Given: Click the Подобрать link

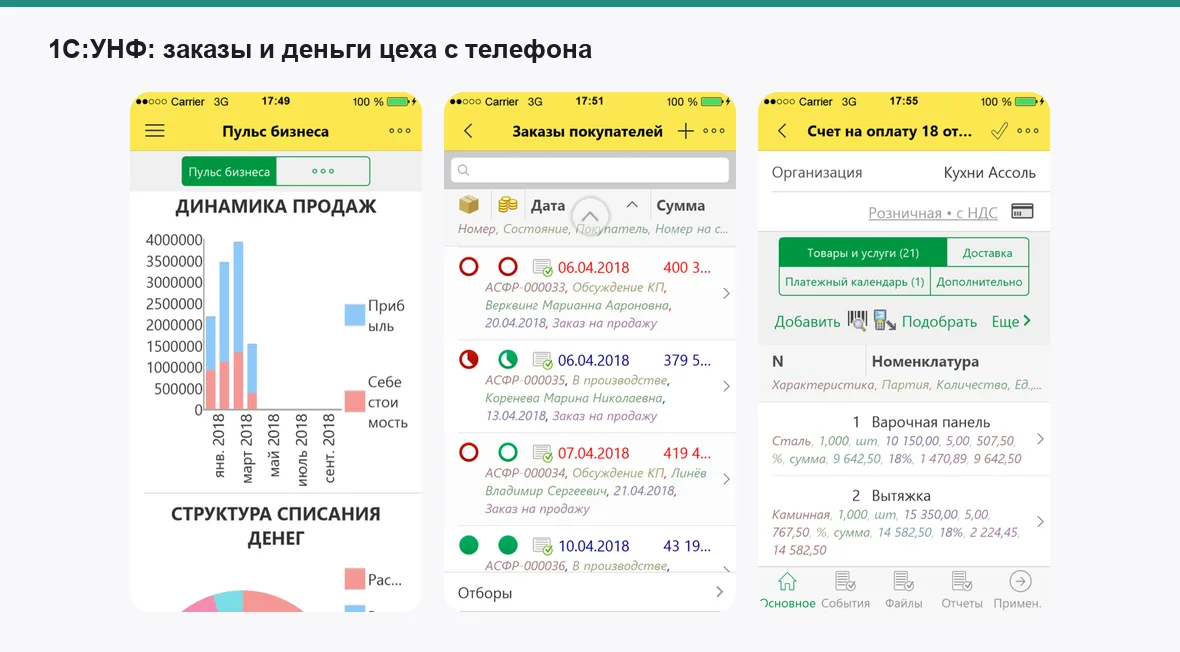Looking at the screenshot, I should pyautogui.click(x=939, y=322).
